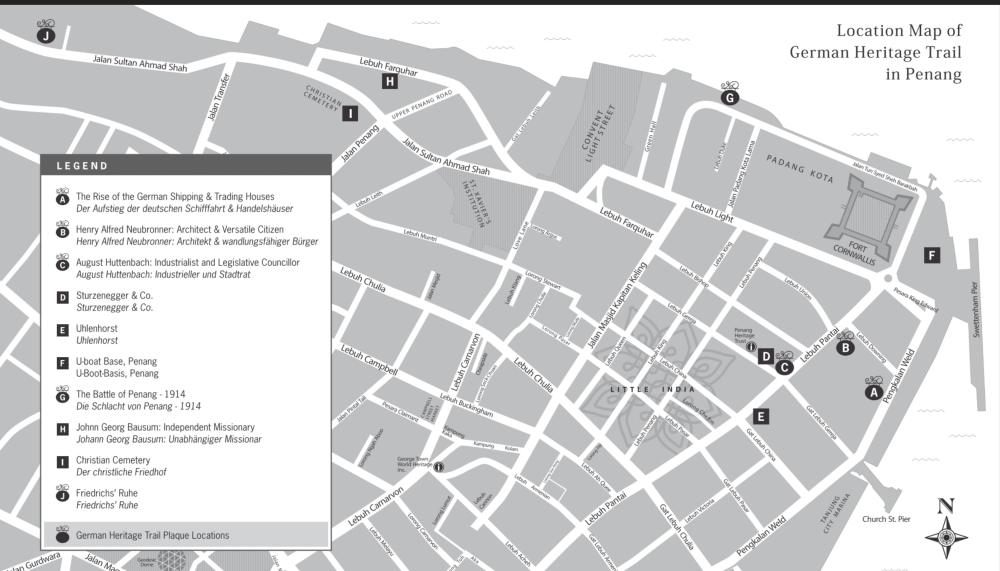The image size is (1000, 571).
Task: Click the English 'Sturzenegger & Co.' legend entry
Action: [x=114, y=295]
